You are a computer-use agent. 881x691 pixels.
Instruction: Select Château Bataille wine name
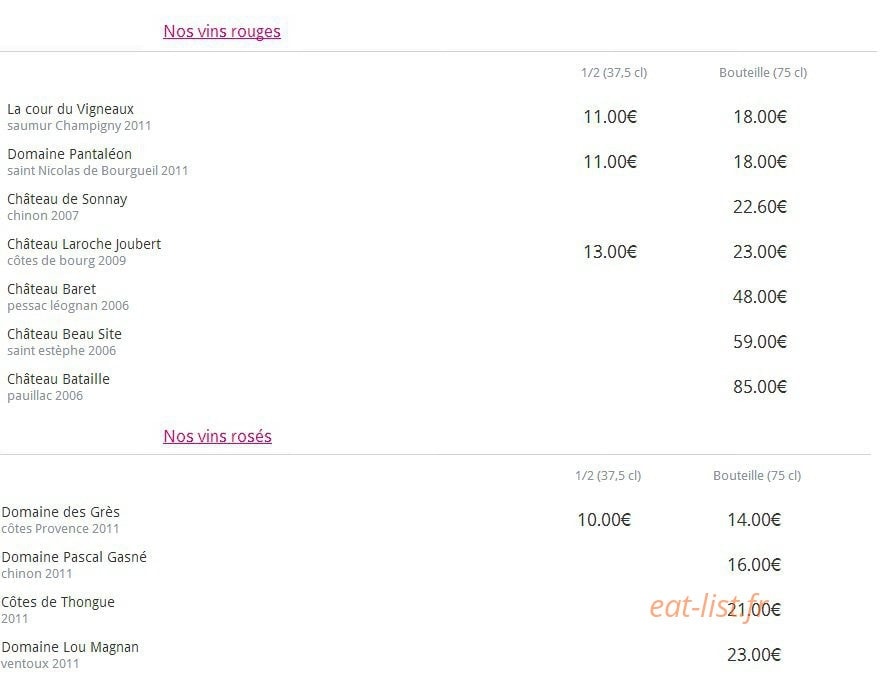point(58,379)
